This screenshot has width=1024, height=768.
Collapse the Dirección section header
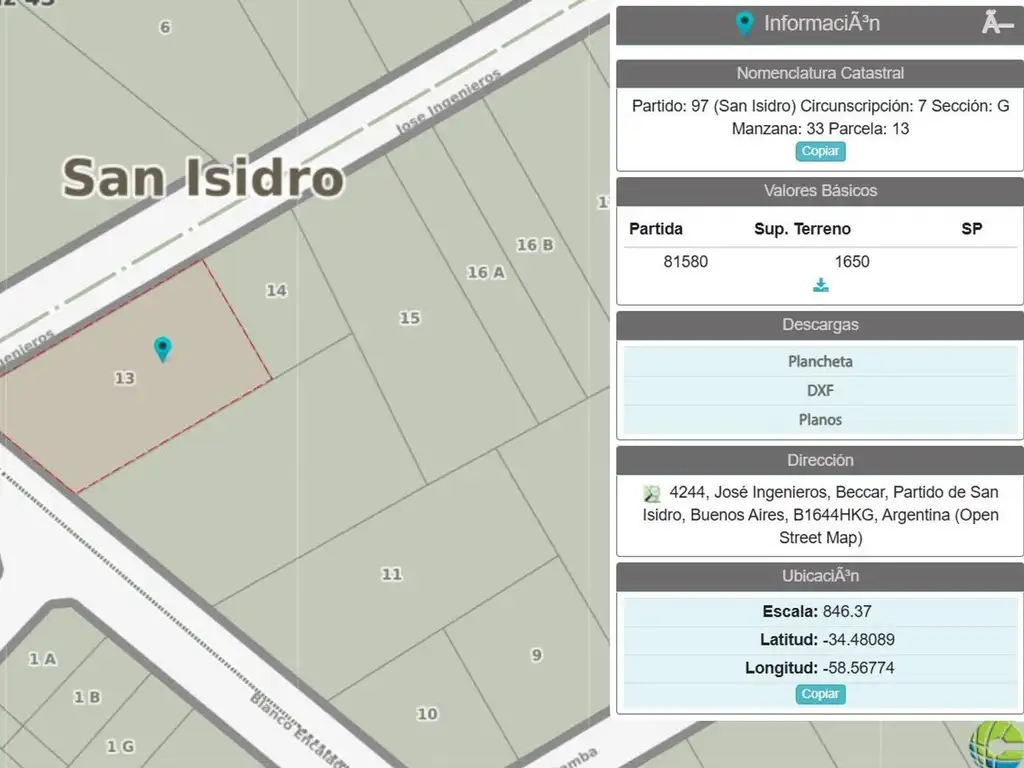tap(820, 460)
